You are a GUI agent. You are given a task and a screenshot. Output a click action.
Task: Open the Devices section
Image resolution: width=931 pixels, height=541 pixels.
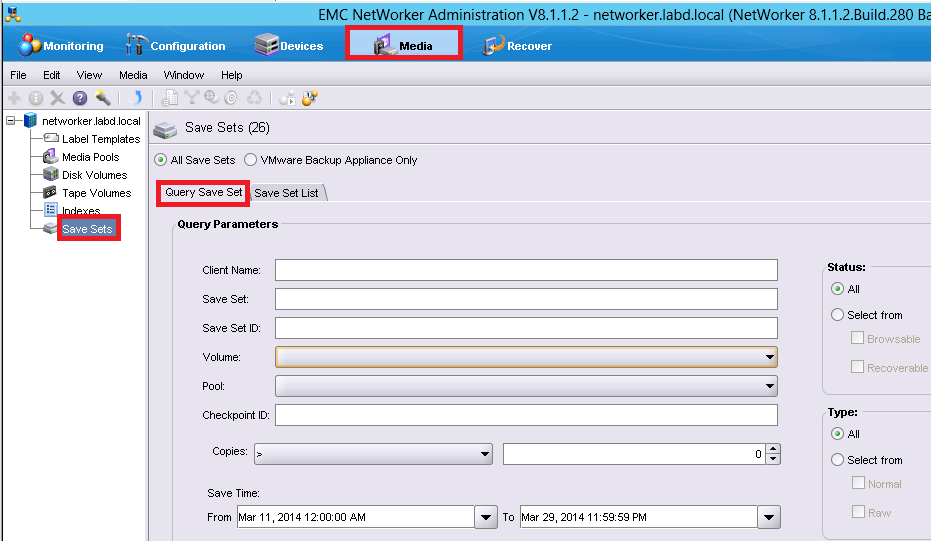[289, 46]
